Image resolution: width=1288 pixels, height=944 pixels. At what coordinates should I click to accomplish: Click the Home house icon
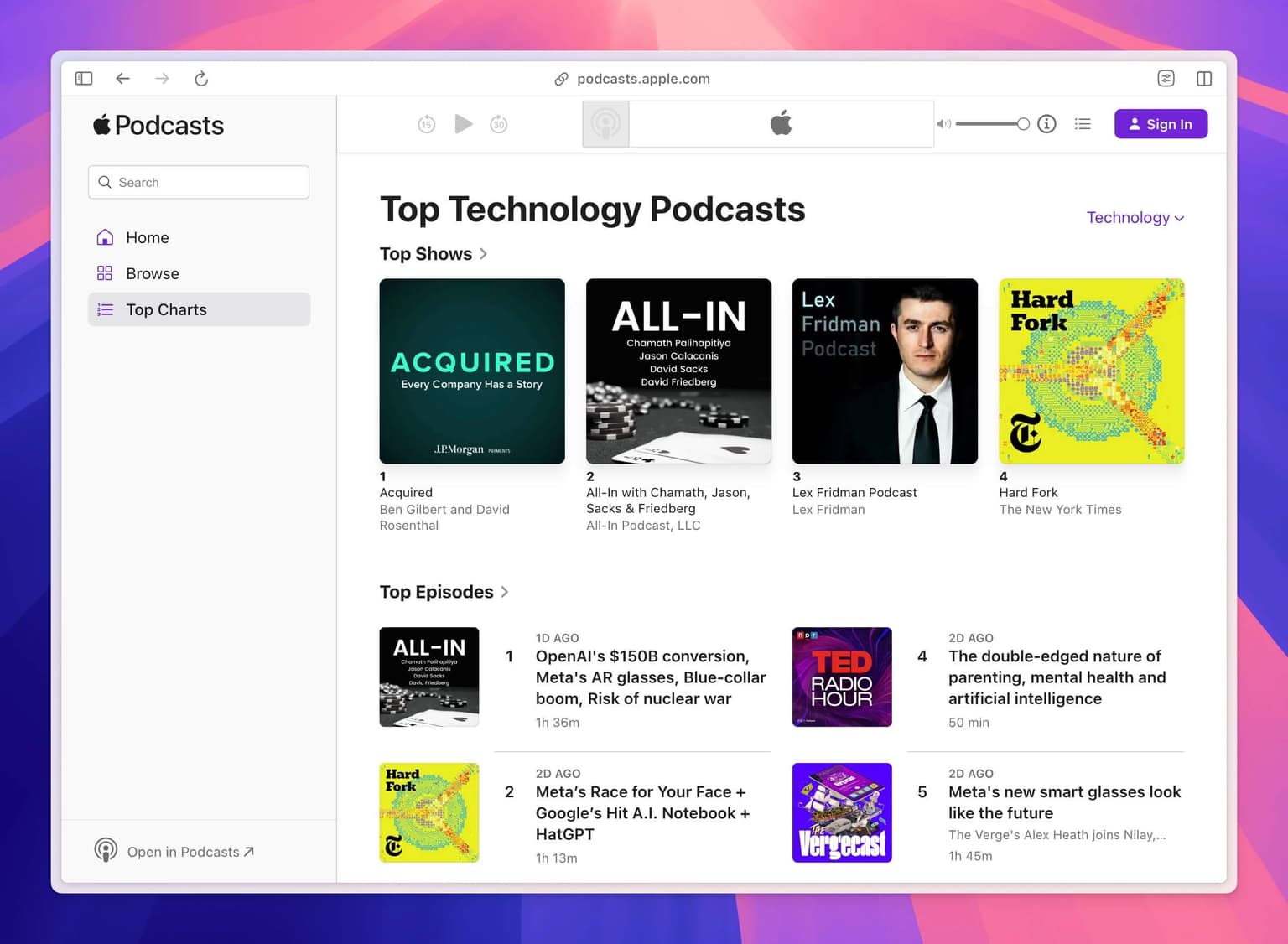coord(105,237)
